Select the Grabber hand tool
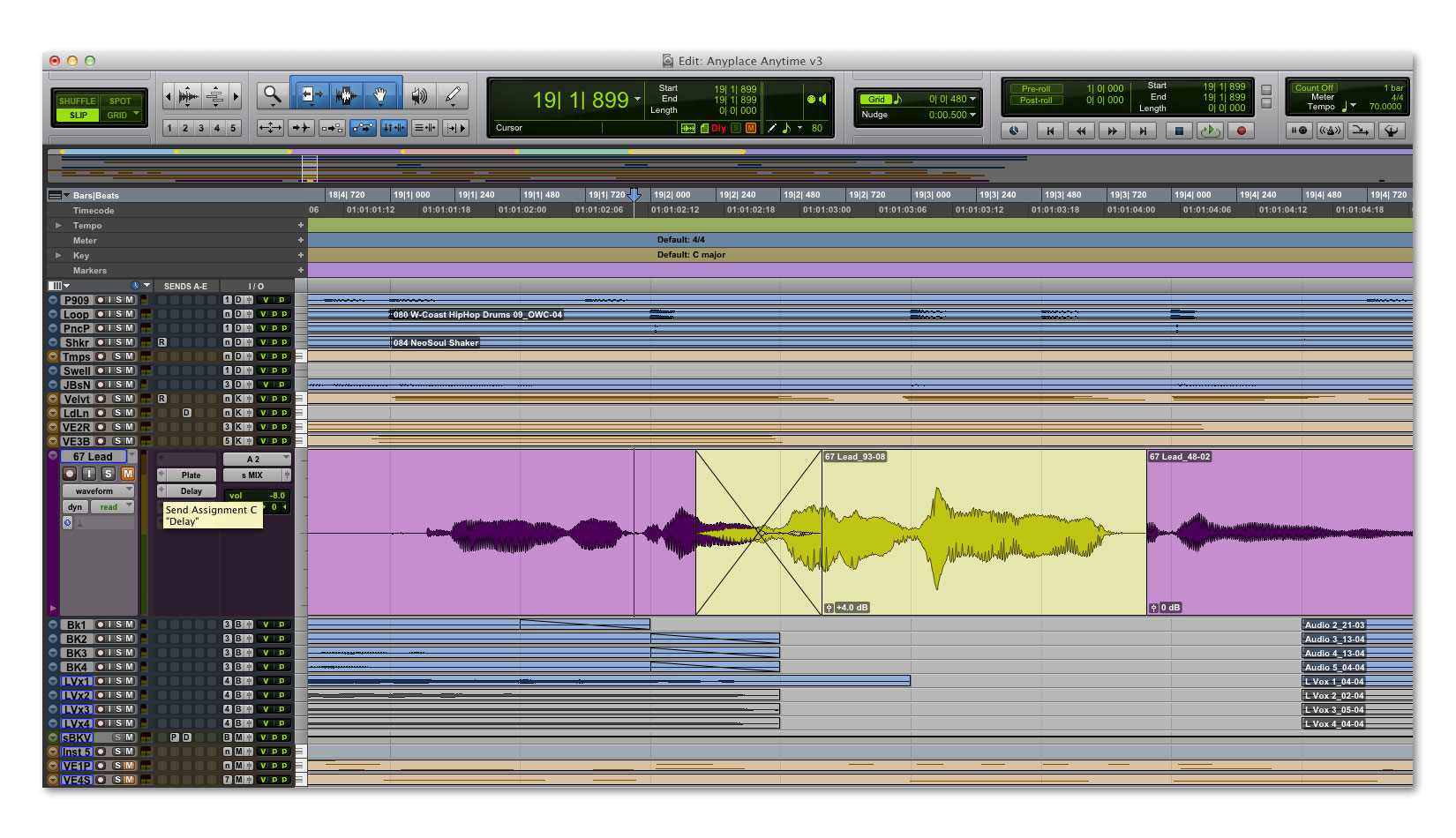The image size is (1456, 838). [x=380, y=95]
